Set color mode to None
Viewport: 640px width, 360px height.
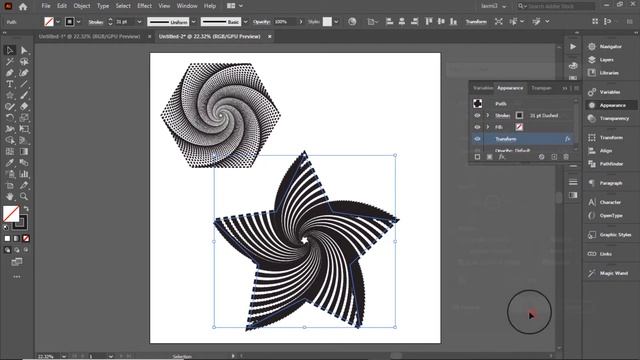tap(26, 238)
